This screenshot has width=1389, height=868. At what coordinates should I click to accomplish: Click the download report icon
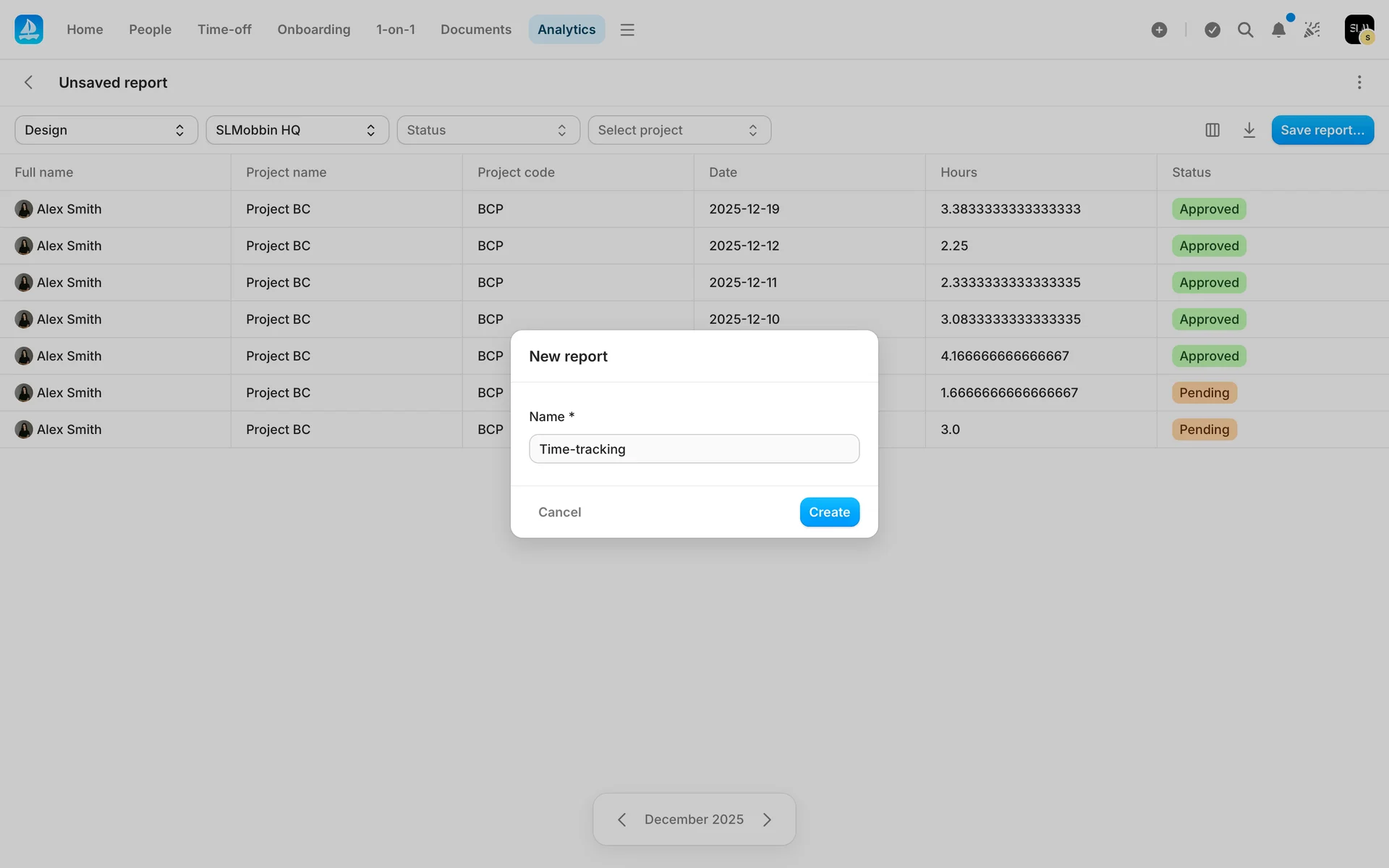[1249, 130]
